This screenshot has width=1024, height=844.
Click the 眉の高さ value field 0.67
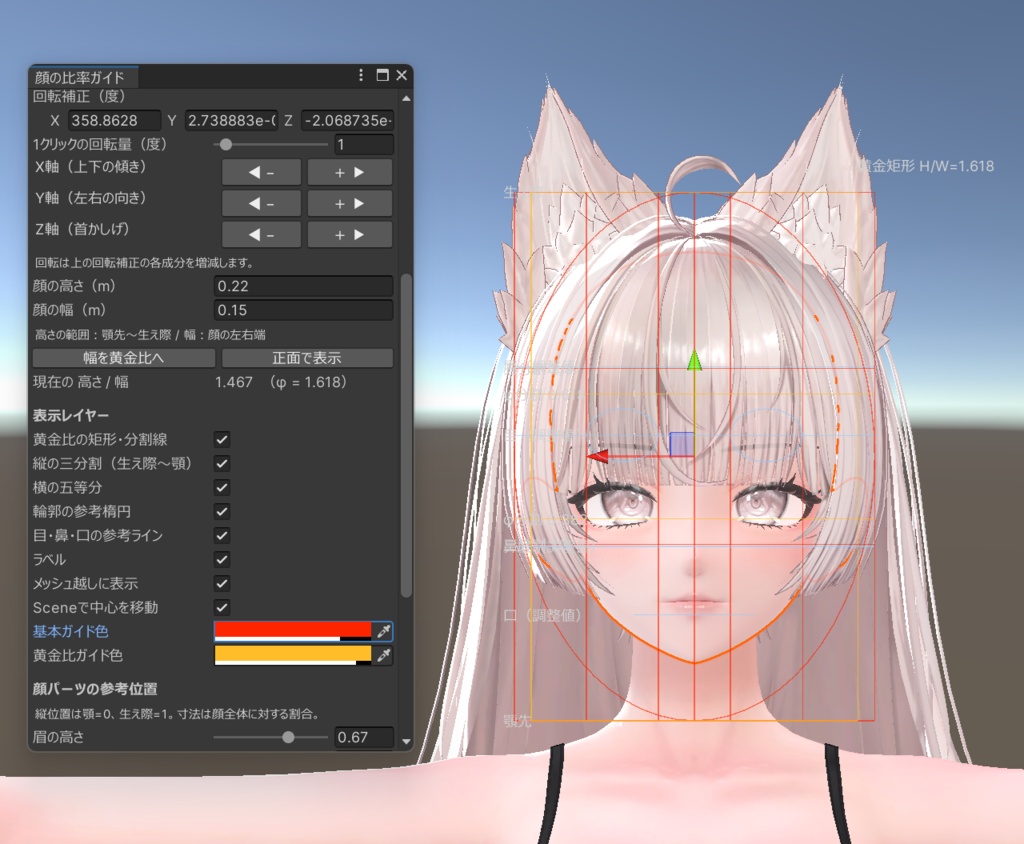(x=364, y=738)
